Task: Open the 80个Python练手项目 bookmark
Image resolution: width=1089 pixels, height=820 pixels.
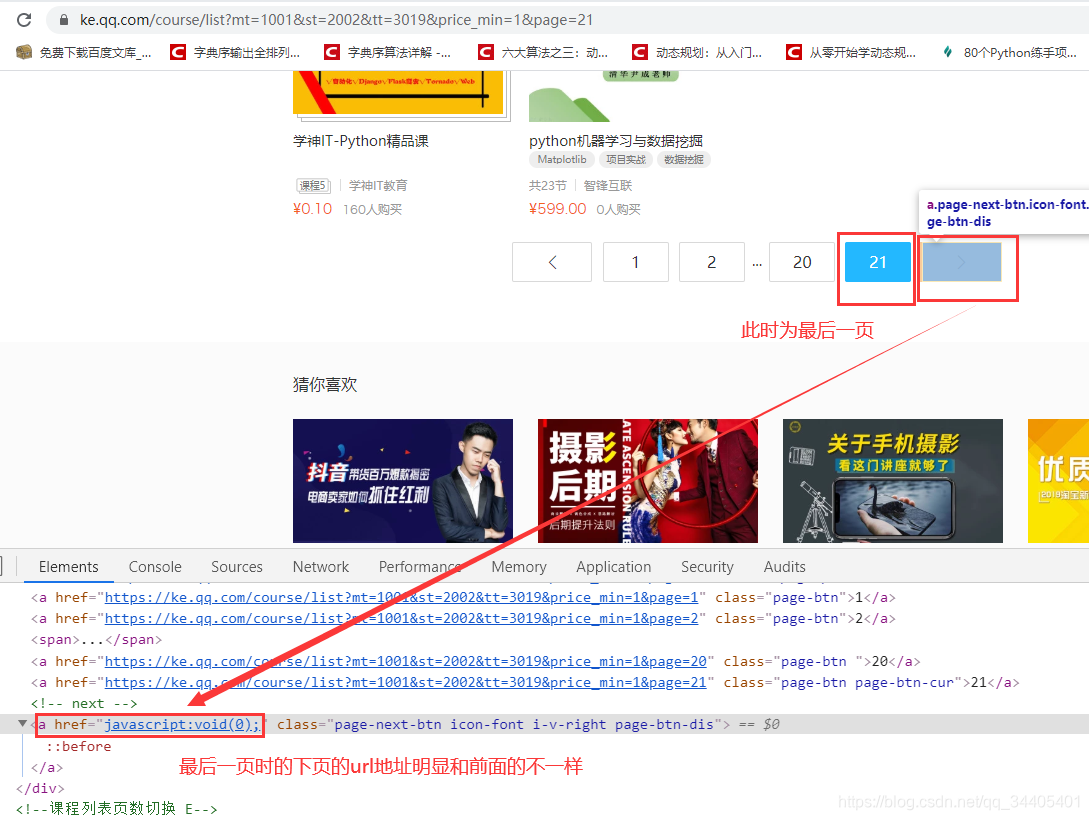Action: click(x=1009, y=52)
